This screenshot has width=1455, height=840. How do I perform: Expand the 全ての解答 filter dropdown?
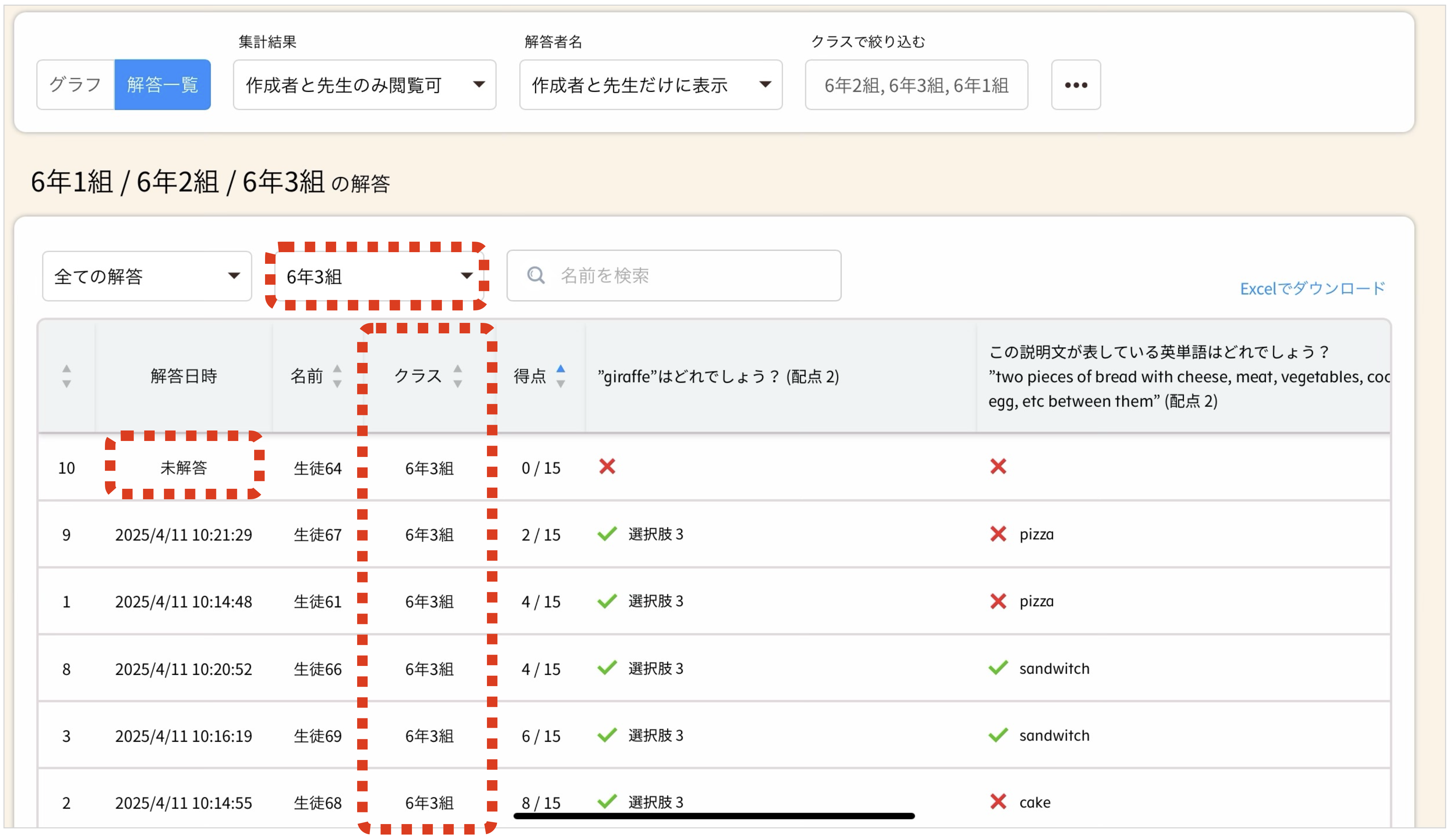click(x=147, y=276)
